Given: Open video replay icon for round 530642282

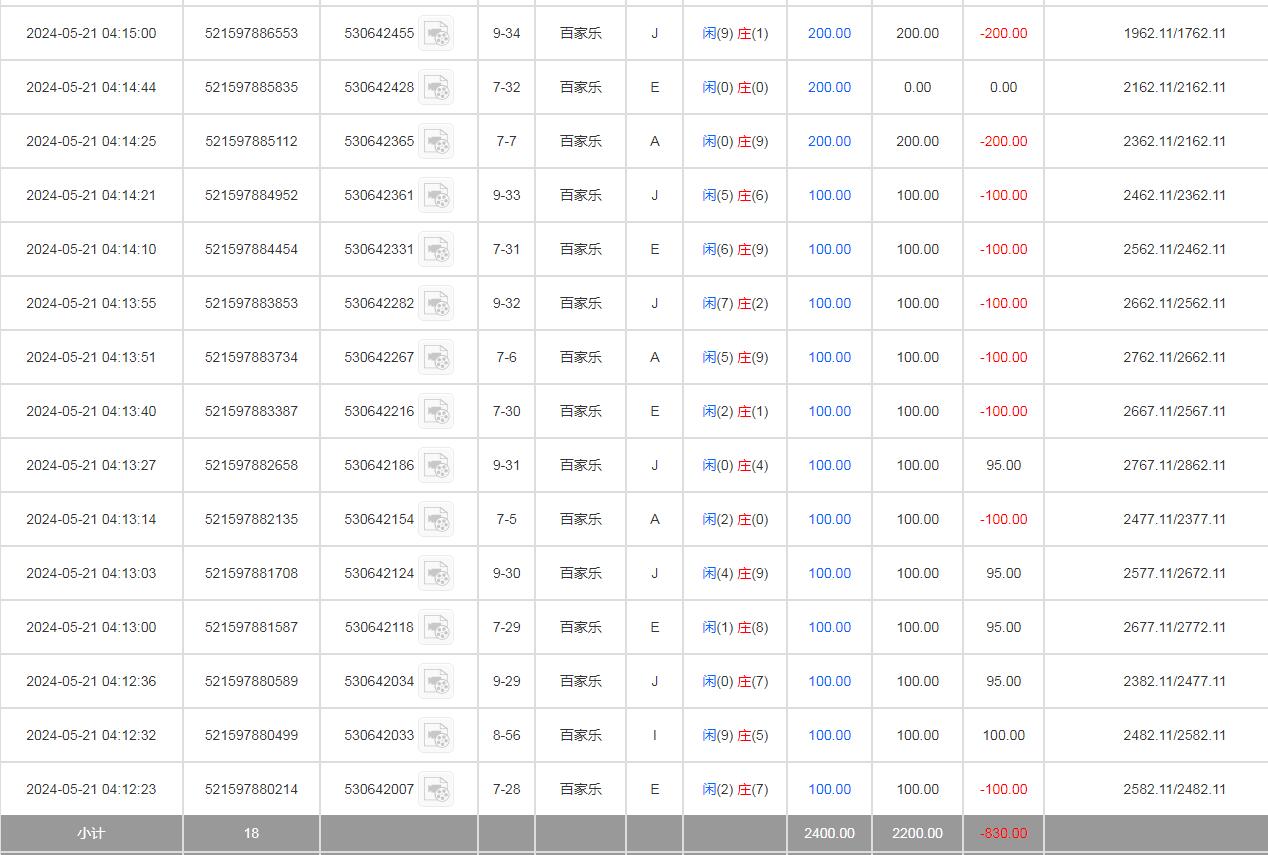Looking at the screenshot, I should [x=436, y=303].
